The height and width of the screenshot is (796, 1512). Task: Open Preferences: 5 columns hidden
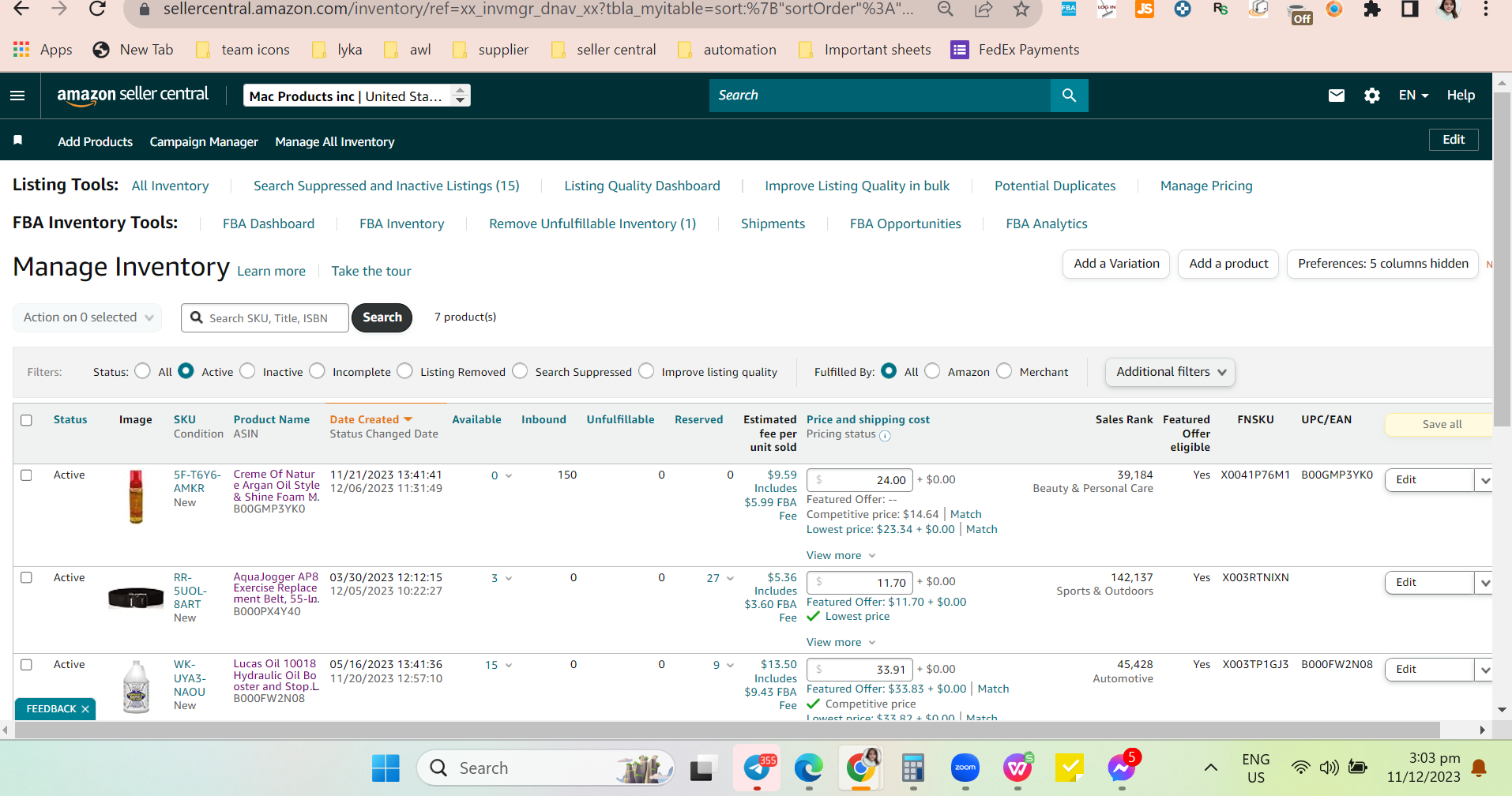coord(1382,264)
